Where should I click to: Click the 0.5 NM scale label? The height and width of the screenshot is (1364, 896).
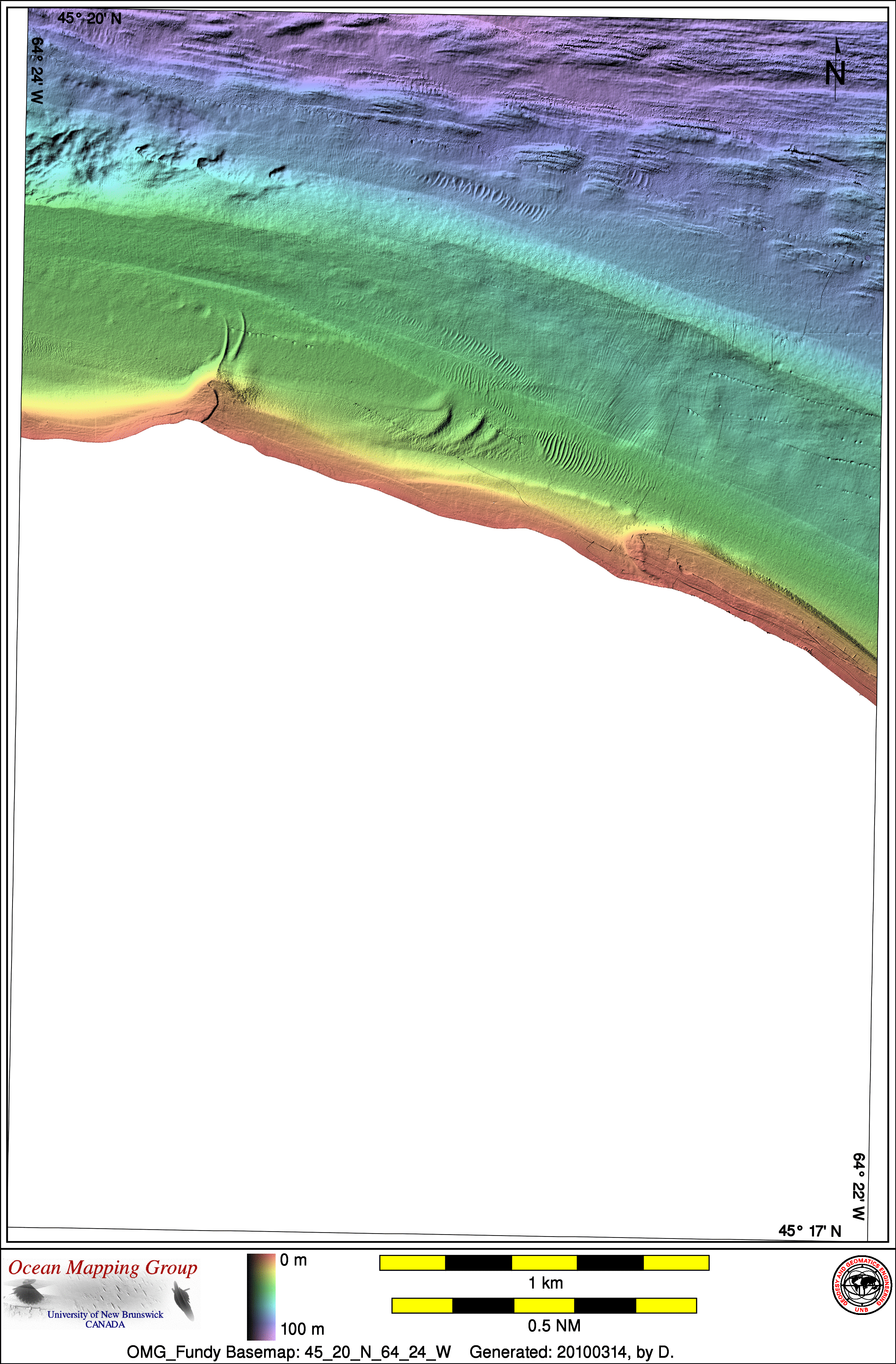click(554, 1325)
